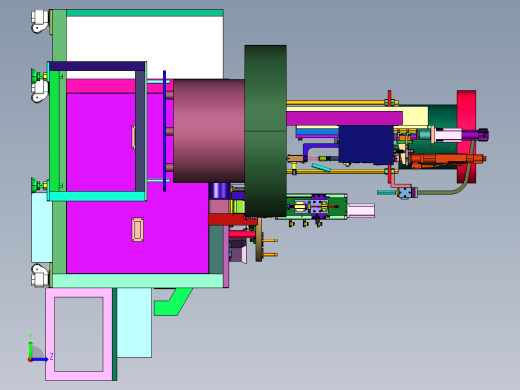Click the bright green angled bracket
Screen dimensions: 520x390
point(173,302)
